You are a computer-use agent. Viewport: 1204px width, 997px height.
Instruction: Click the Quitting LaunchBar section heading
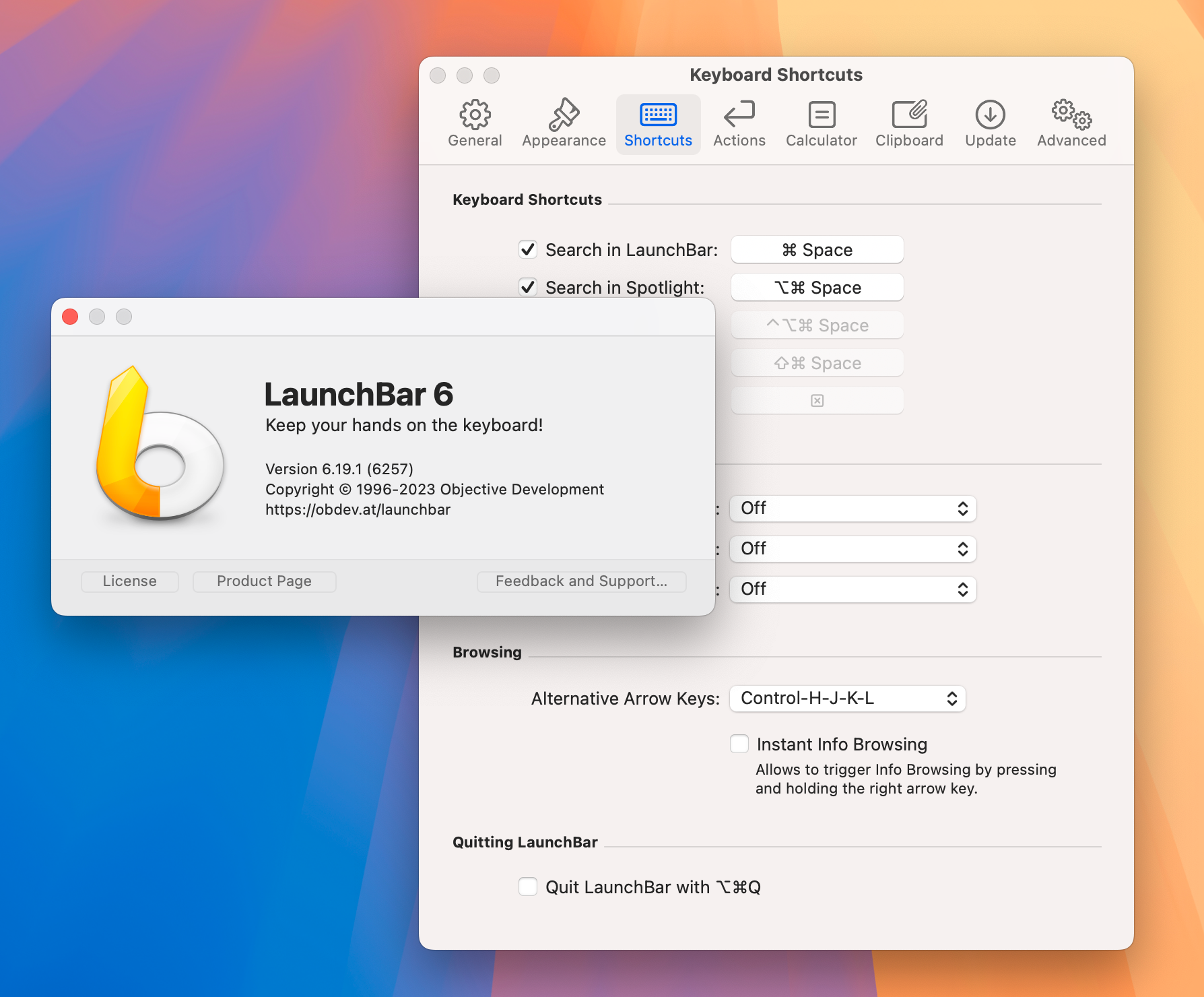click(525, 842)
